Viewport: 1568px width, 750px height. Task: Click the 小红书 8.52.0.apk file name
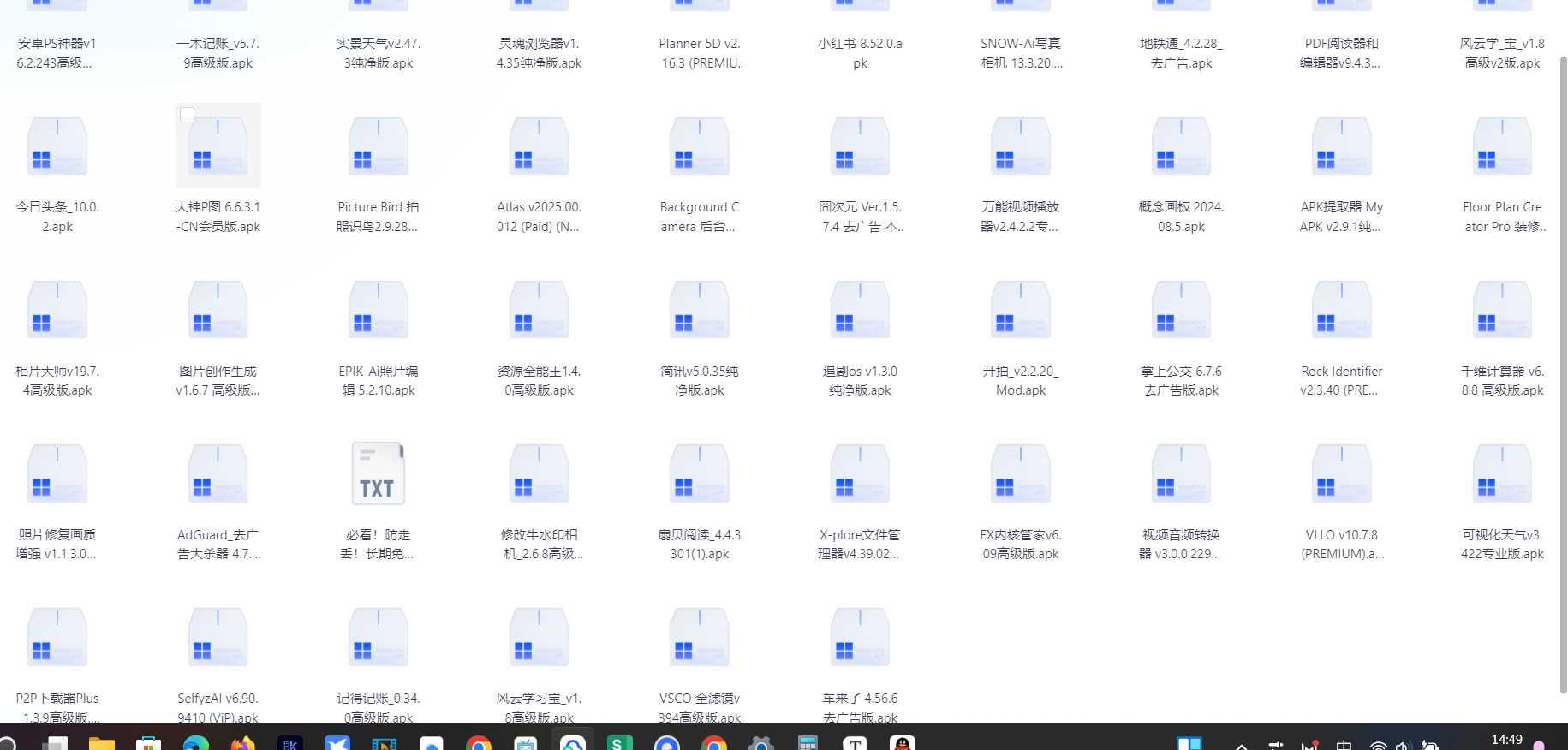coord(860,53)
